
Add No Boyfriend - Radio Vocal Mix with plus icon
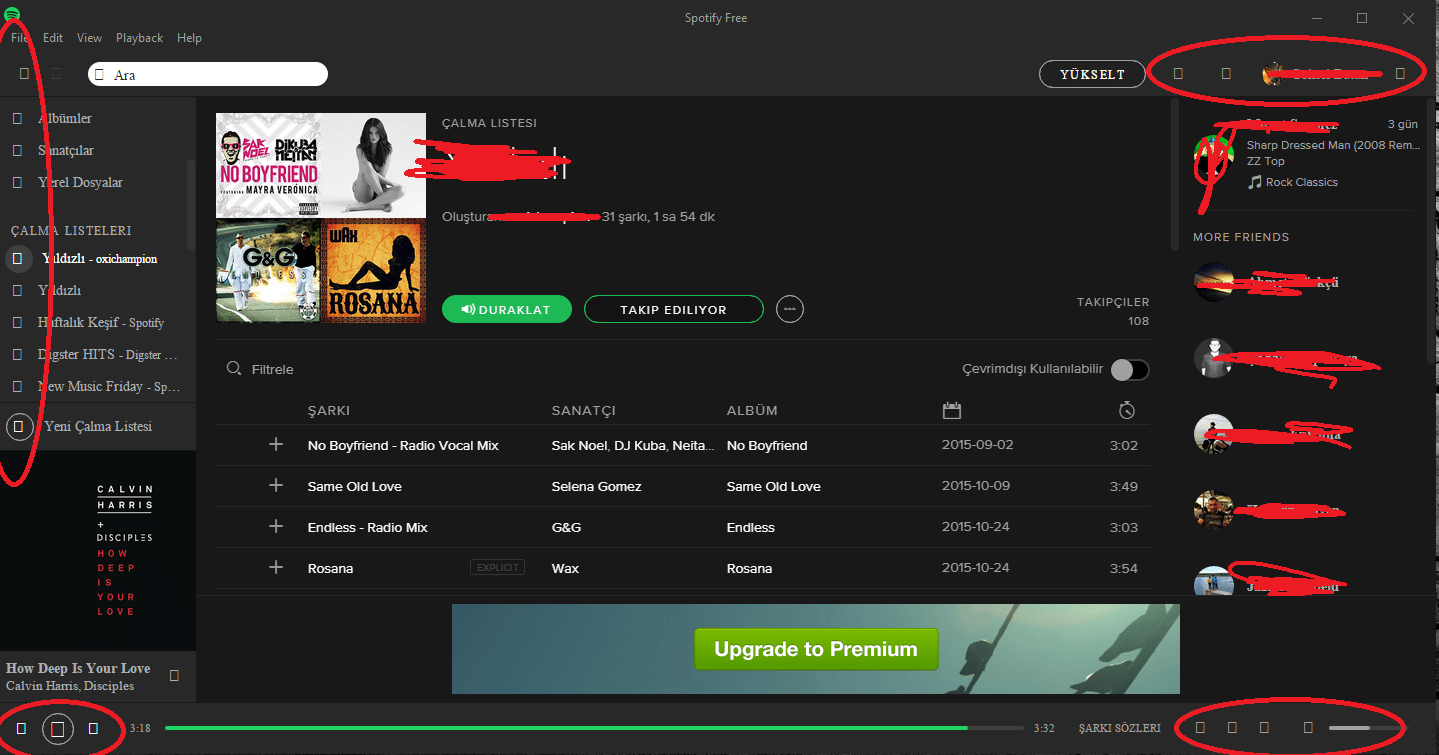276,445
